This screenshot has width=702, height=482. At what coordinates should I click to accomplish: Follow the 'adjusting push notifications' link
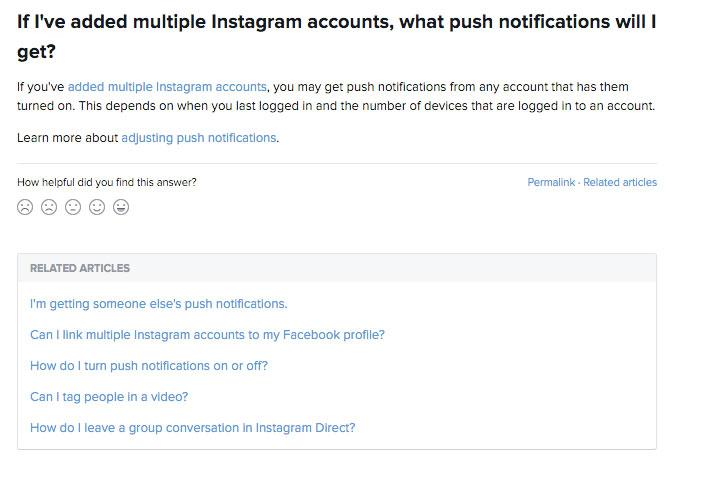click(x=199, y=138)
